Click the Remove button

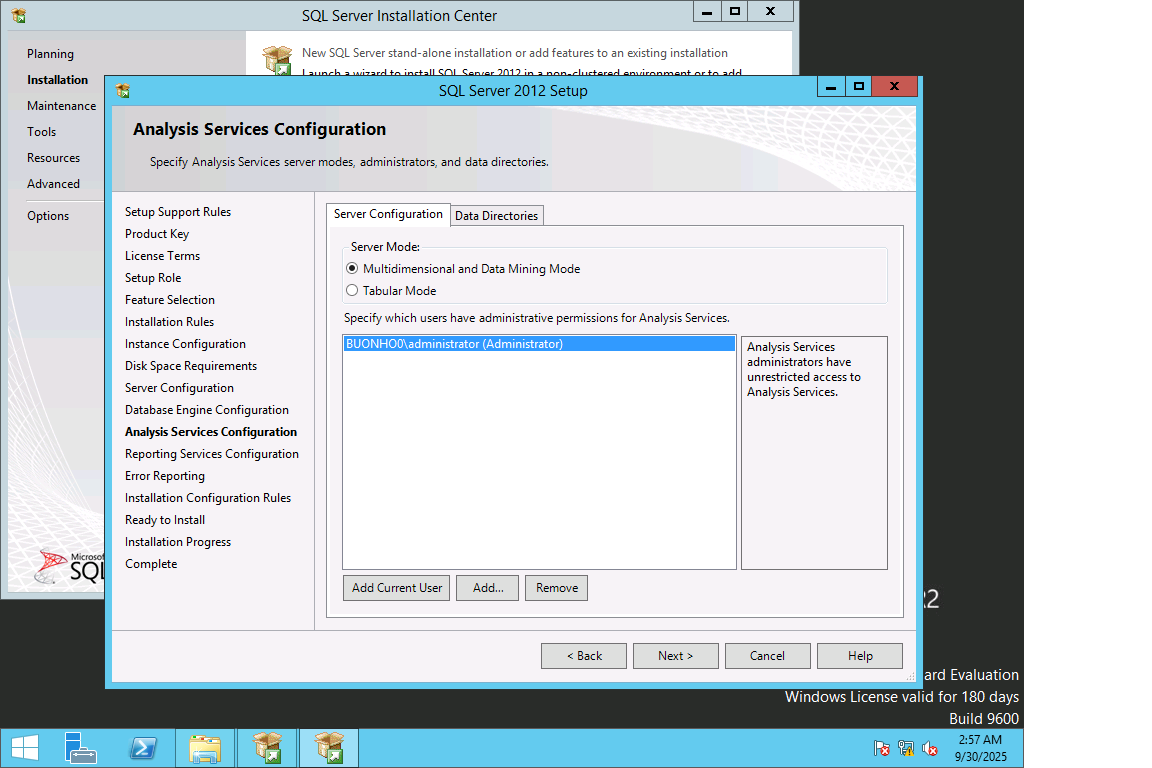coord(556,588)
